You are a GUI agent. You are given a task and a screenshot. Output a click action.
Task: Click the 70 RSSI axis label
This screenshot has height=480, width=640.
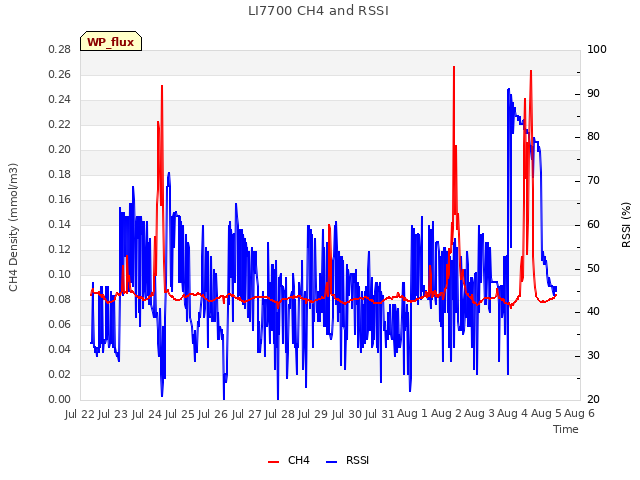(x=593, y=180)
